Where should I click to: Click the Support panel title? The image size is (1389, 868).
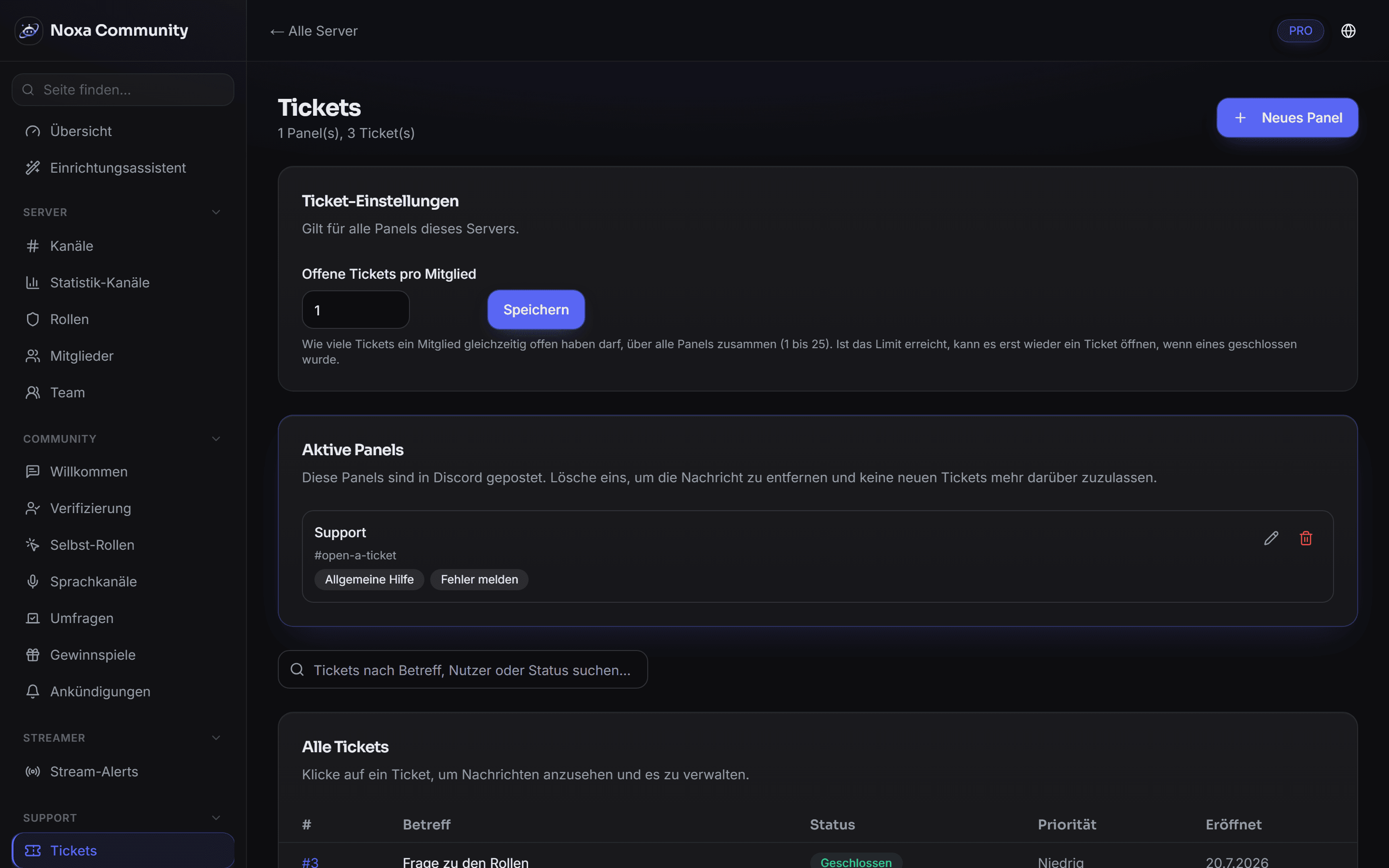coord(340,533)
